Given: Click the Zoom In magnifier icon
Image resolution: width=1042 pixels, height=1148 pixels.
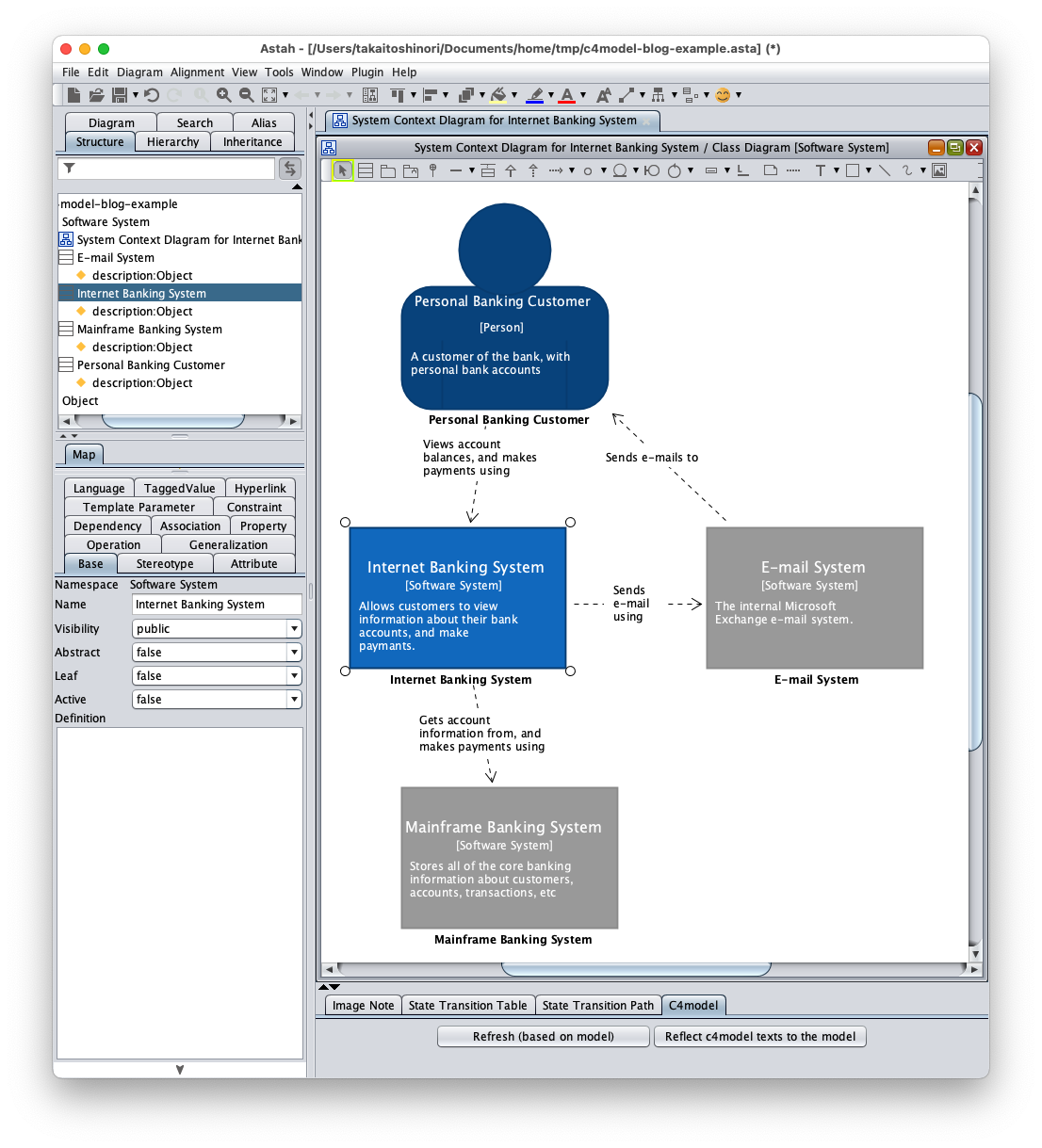Looking at the screenshot, I should click(x=224, y=95).
